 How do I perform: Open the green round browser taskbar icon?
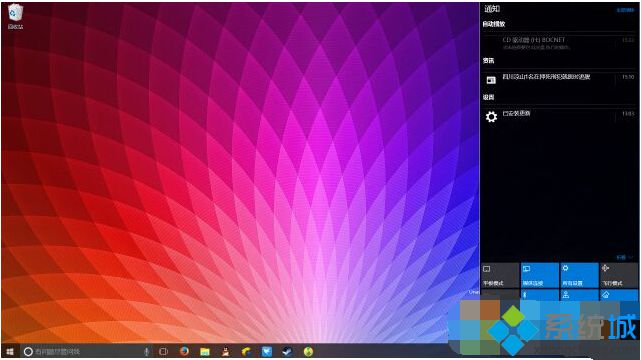click(x=308, y=351)
